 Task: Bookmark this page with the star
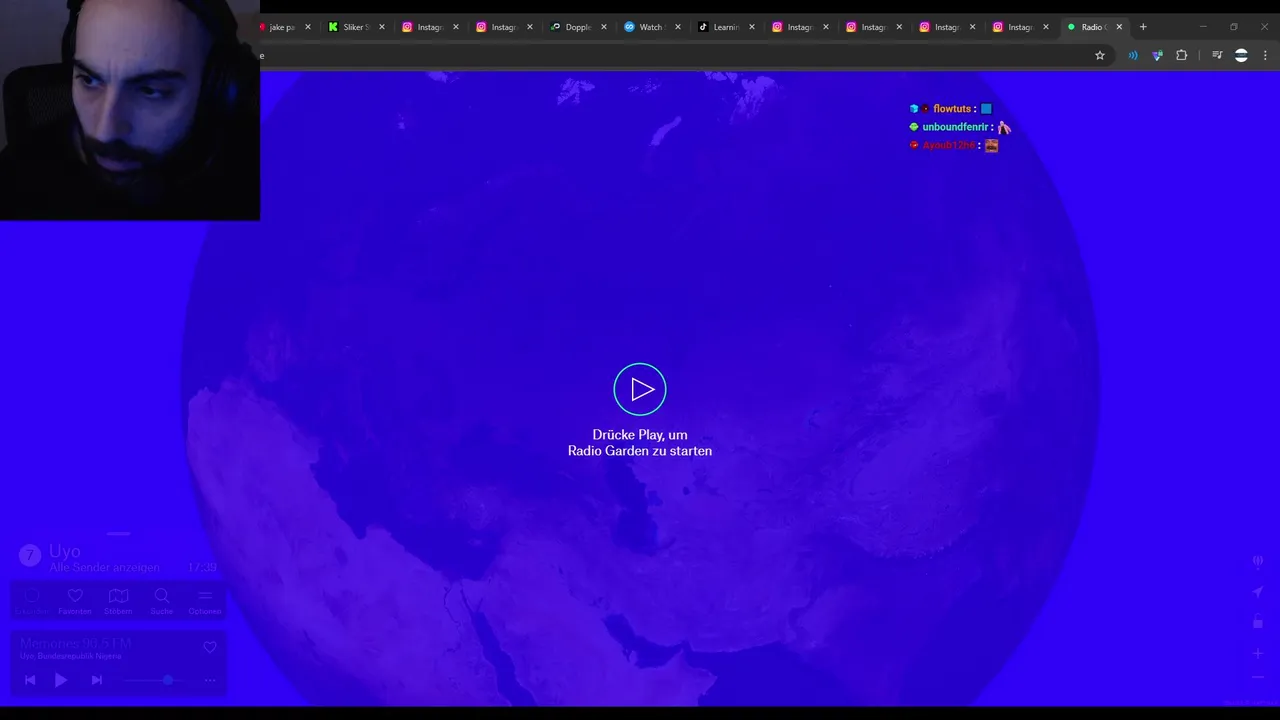tap(1100, 56)
